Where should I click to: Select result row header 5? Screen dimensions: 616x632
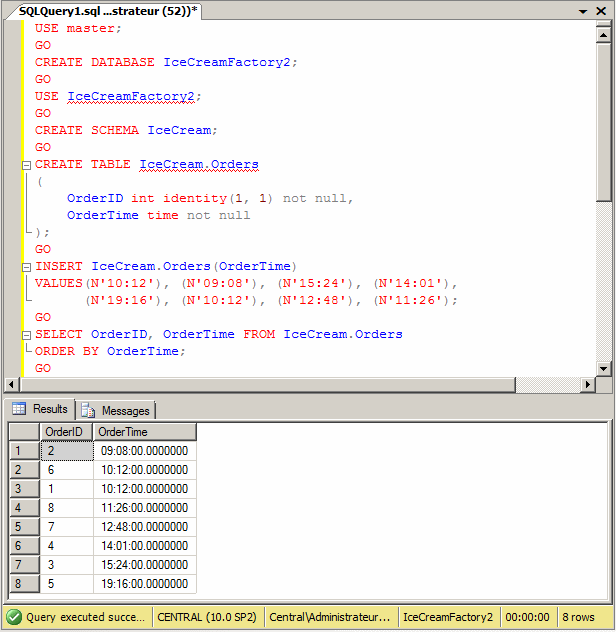(x=24, y=526)
